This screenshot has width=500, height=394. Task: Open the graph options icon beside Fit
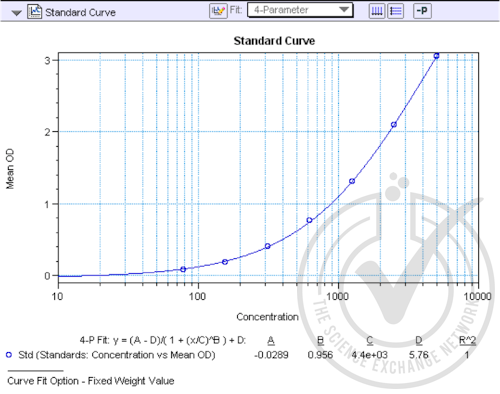point(218,11)
